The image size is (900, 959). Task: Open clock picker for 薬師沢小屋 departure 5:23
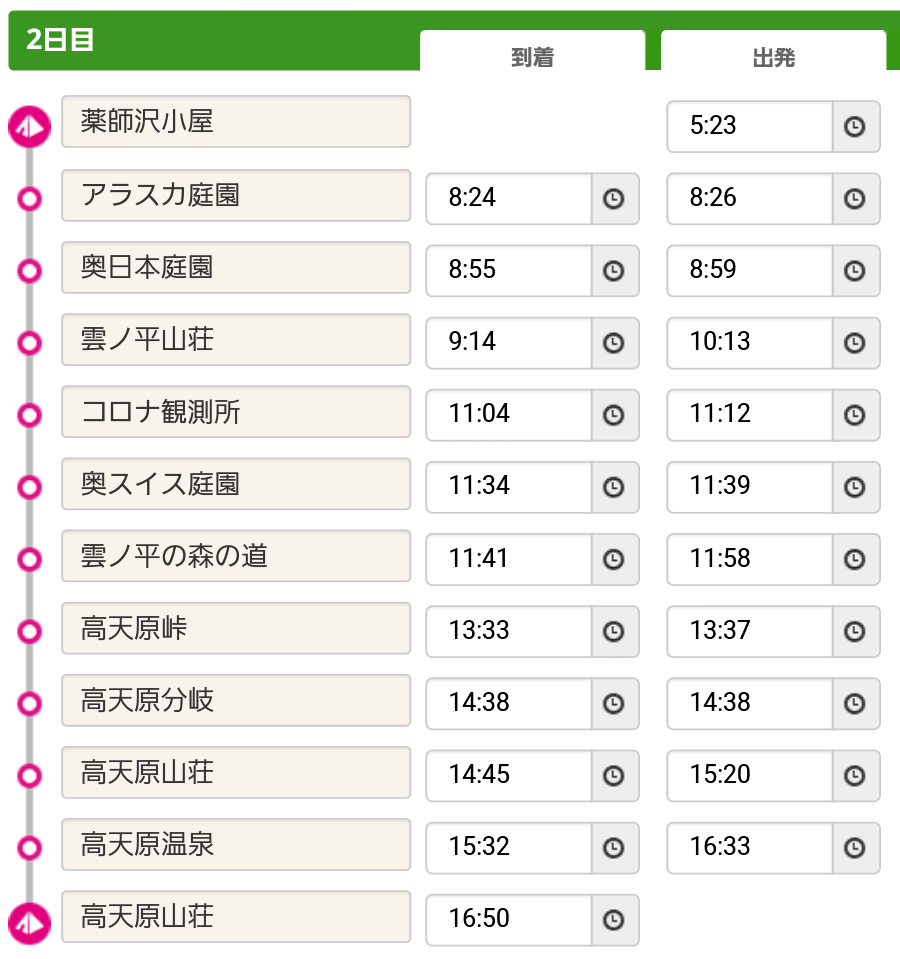855,127
